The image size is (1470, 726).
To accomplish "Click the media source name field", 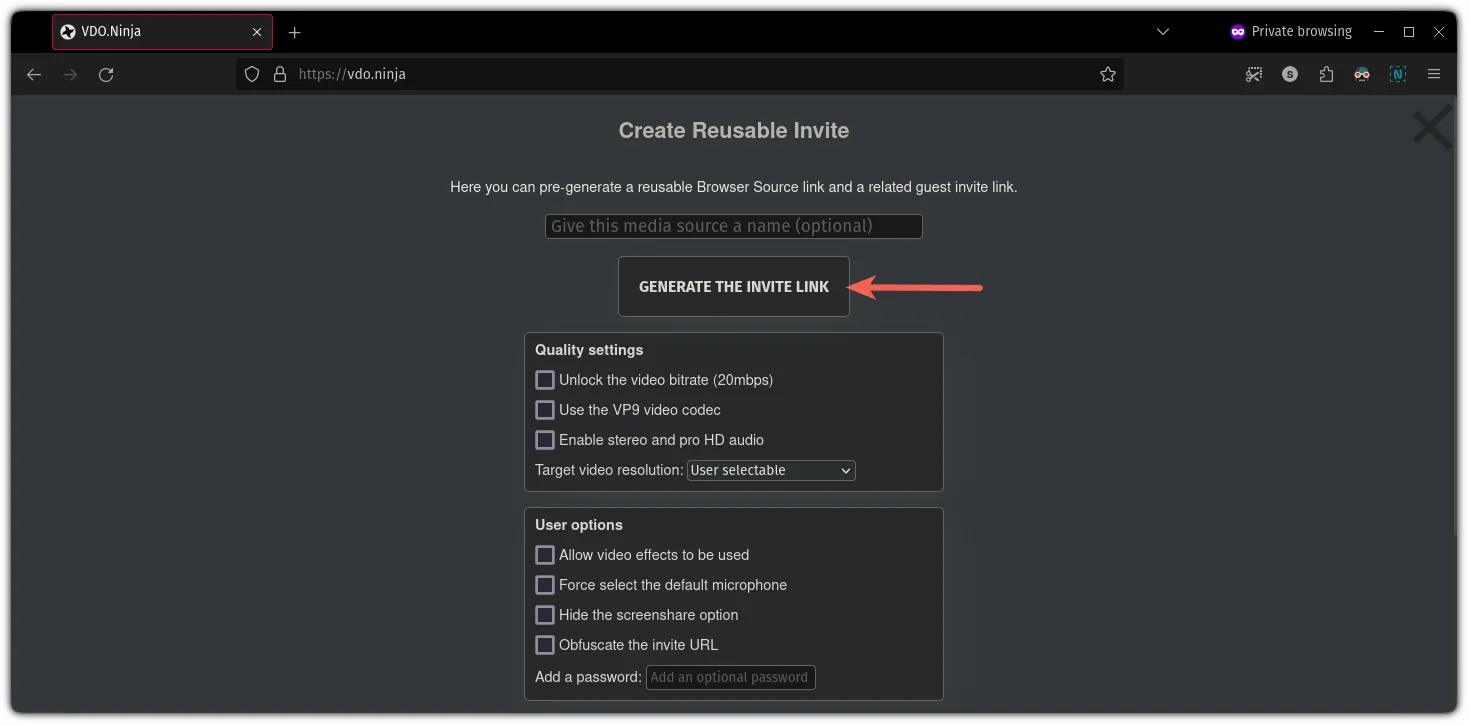I will (x=733, y=226).
